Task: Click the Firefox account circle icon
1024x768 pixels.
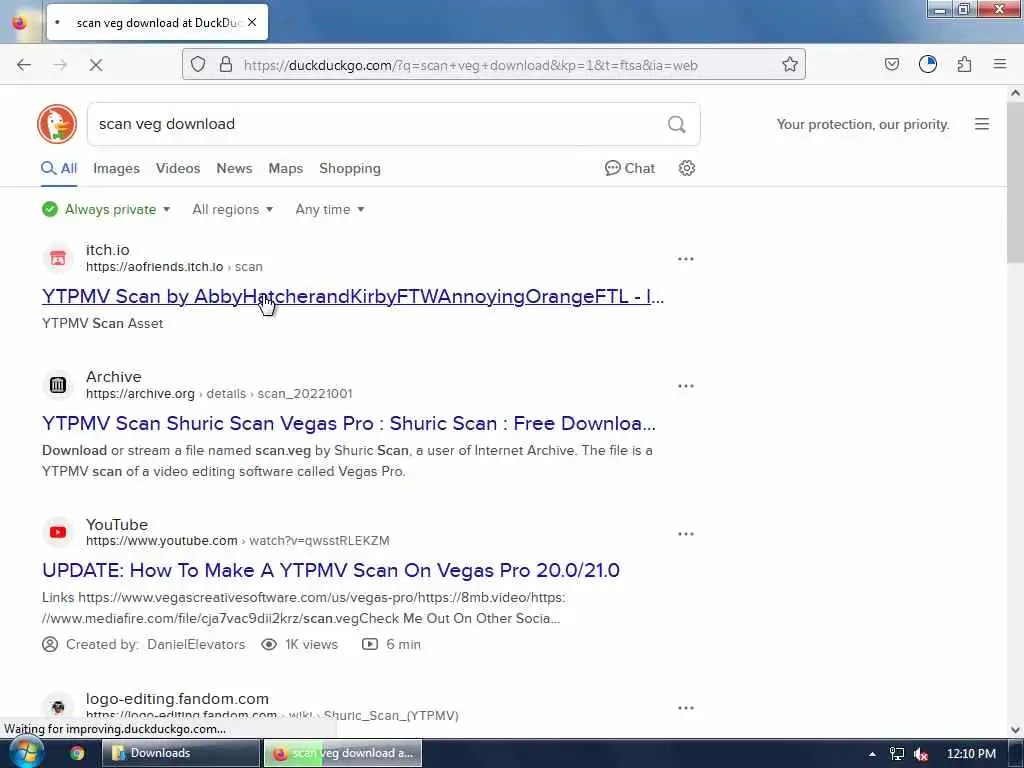Action: tap(927, 64)
